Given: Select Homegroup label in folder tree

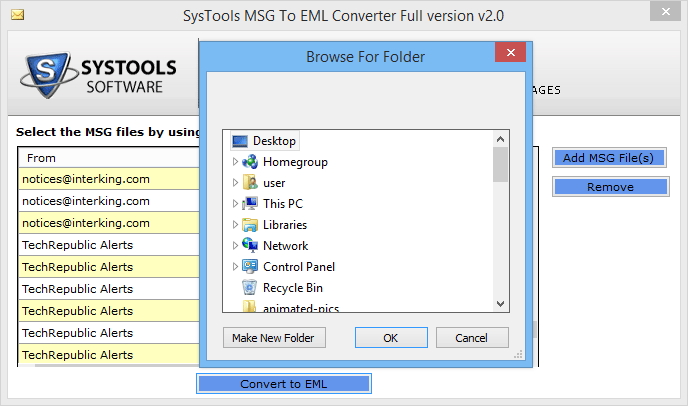Looking at the screenshot, I should click(x=295, y=162).
